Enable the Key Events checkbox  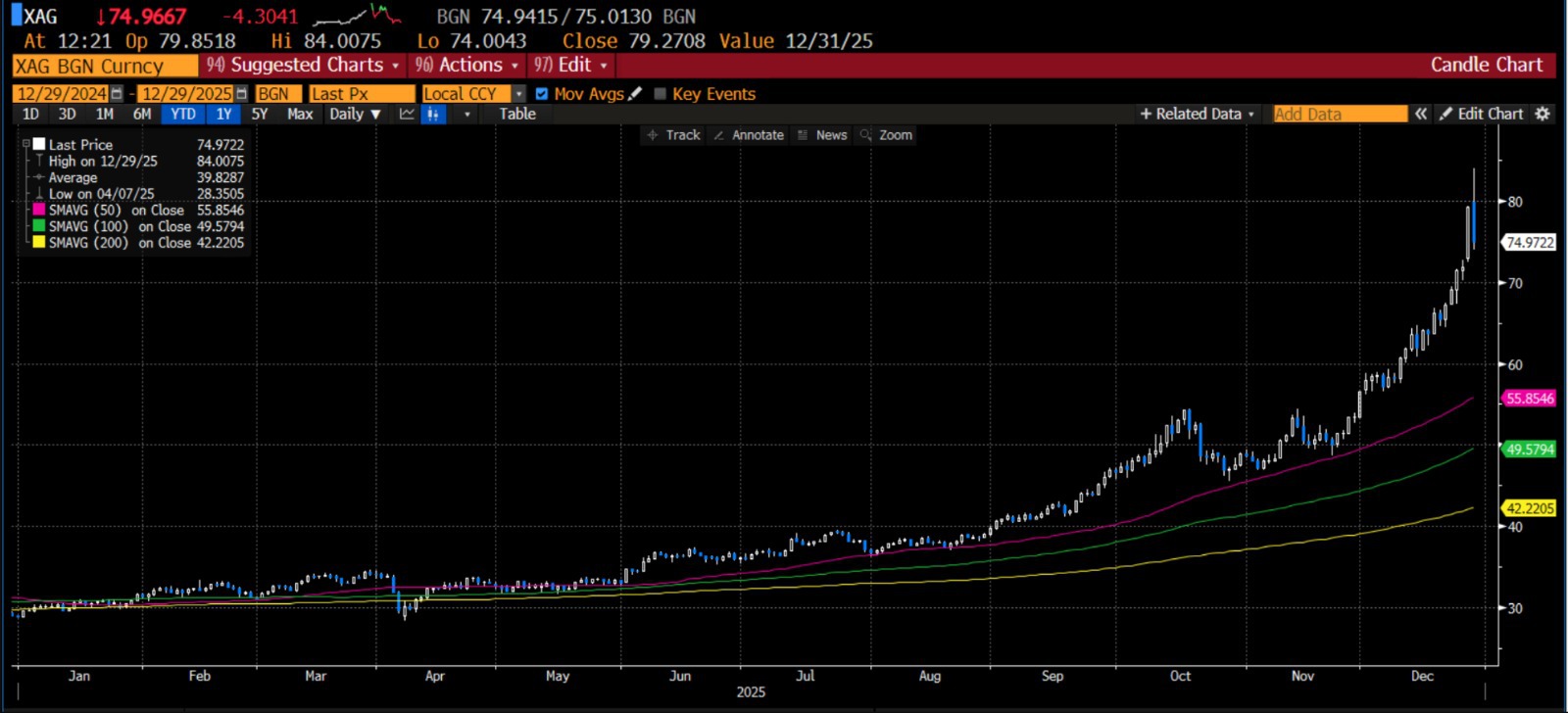click(x=660, y=94)
